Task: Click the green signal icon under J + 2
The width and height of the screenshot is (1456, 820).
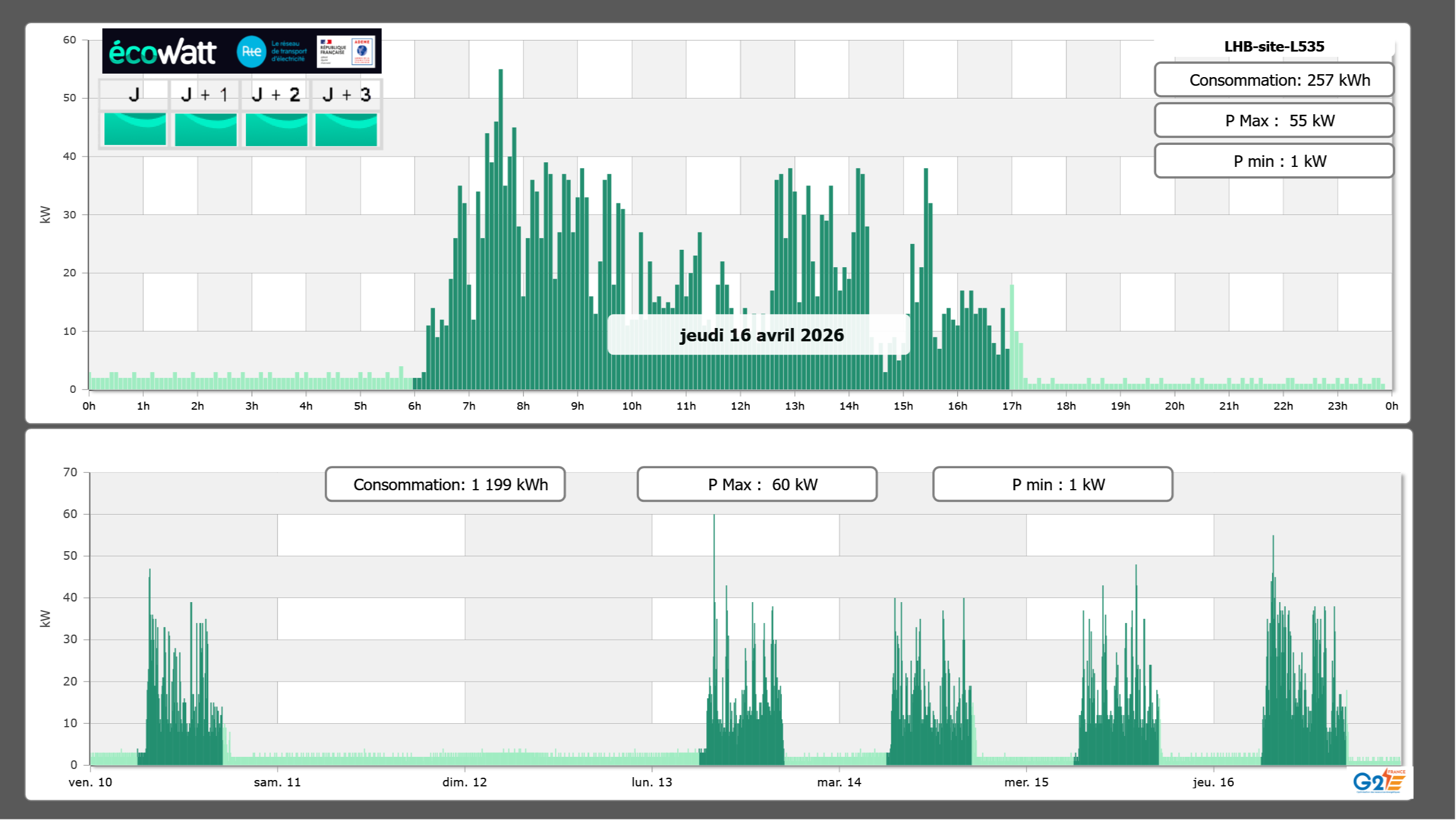Action: (276, 129)
